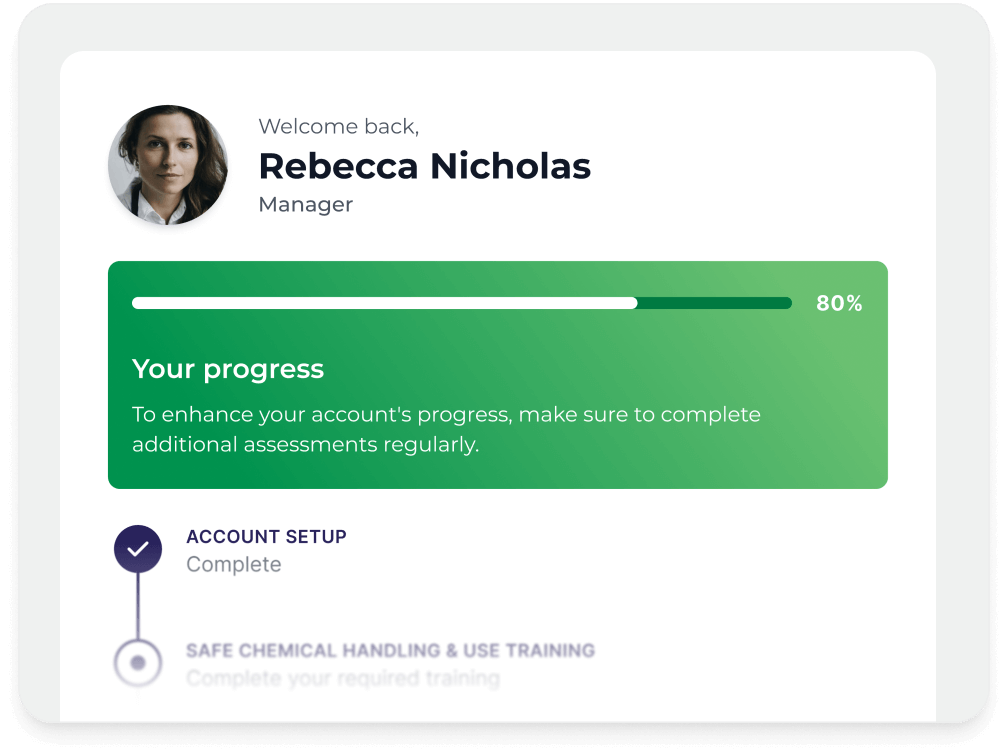This screenshot has width=1008, height=756.
Task: Click the "additional assessments regularly" text line
Action: pos(305,445)
